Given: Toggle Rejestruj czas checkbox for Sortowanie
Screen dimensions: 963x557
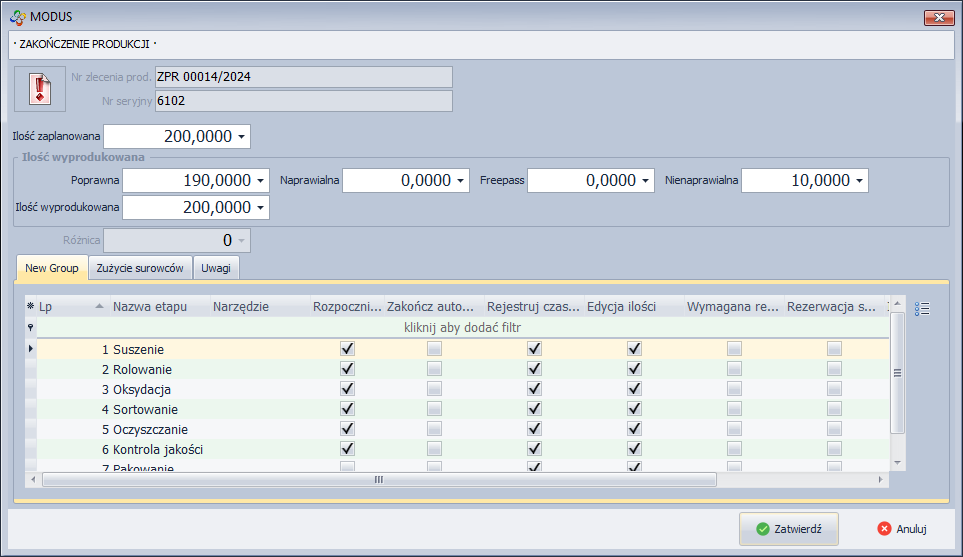Looking at the screenshot, I should (534, 409).
